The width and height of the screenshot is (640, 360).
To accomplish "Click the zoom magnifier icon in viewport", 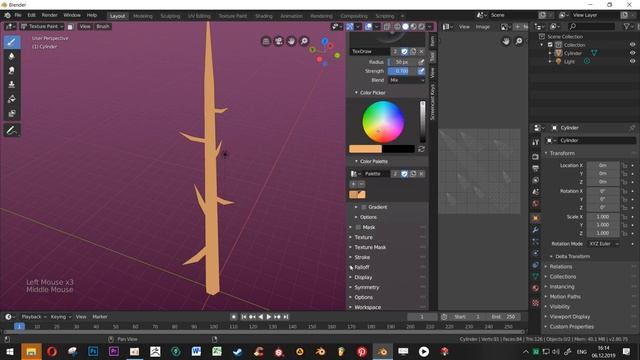I will click(304, 41).
